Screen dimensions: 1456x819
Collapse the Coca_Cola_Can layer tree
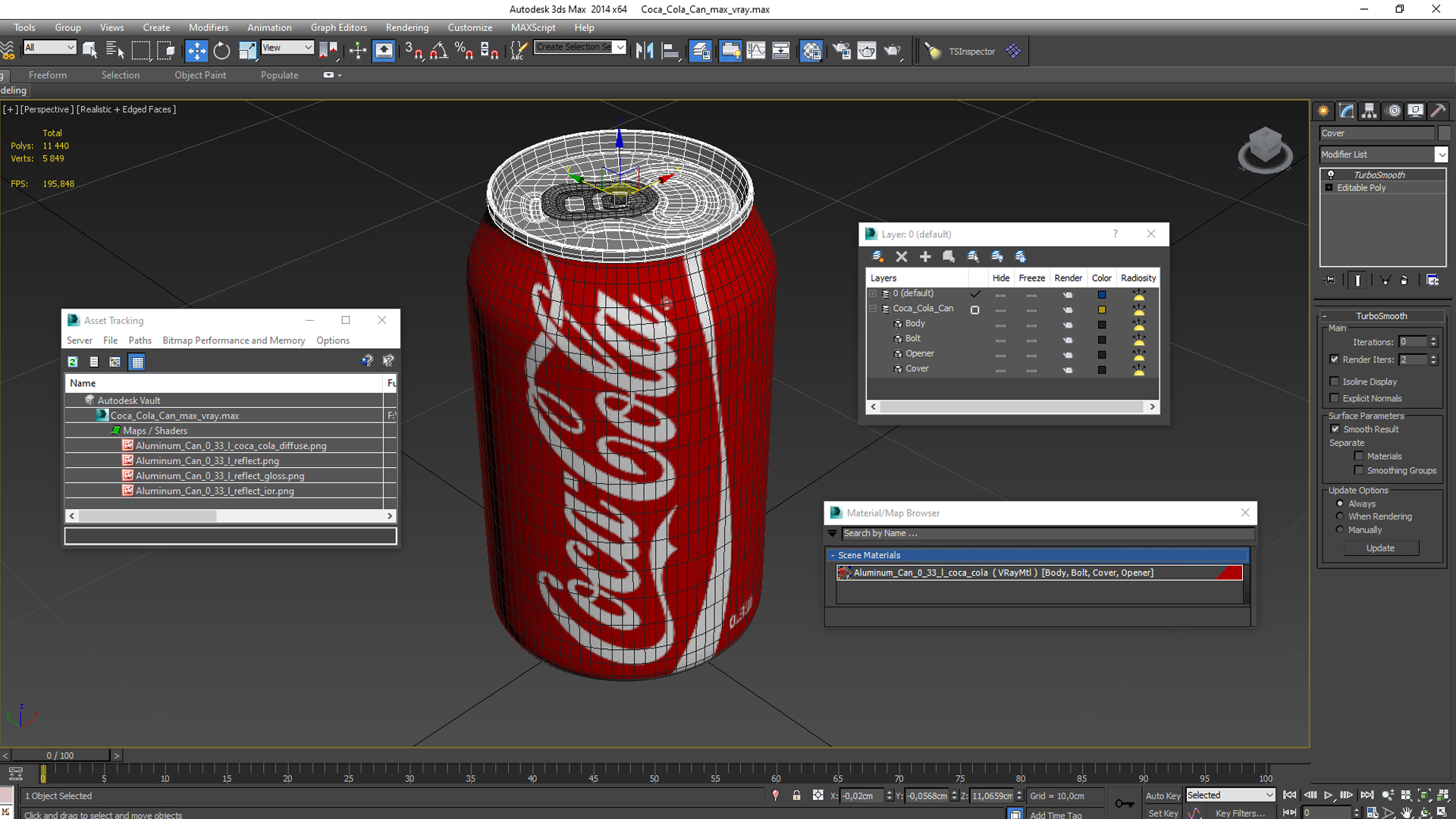(x=873, y=309)
